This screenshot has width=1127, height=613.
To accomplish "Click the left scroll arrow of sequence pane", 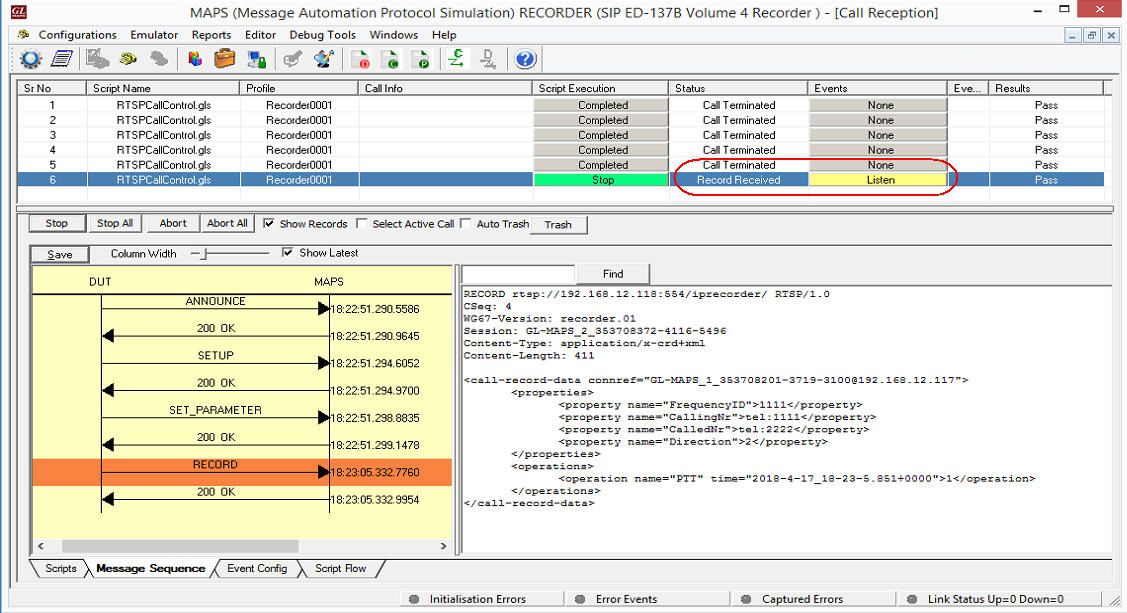I will 41,546.
